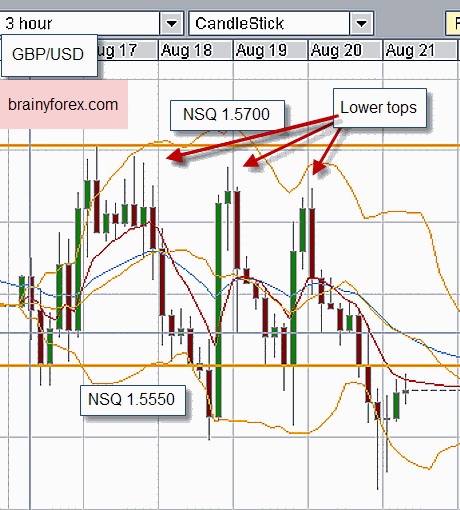Image resolution: width=460 pixels, height=510 pixels.
Task: Open the brainyforex.com watermark link
Action: point(63,104)
